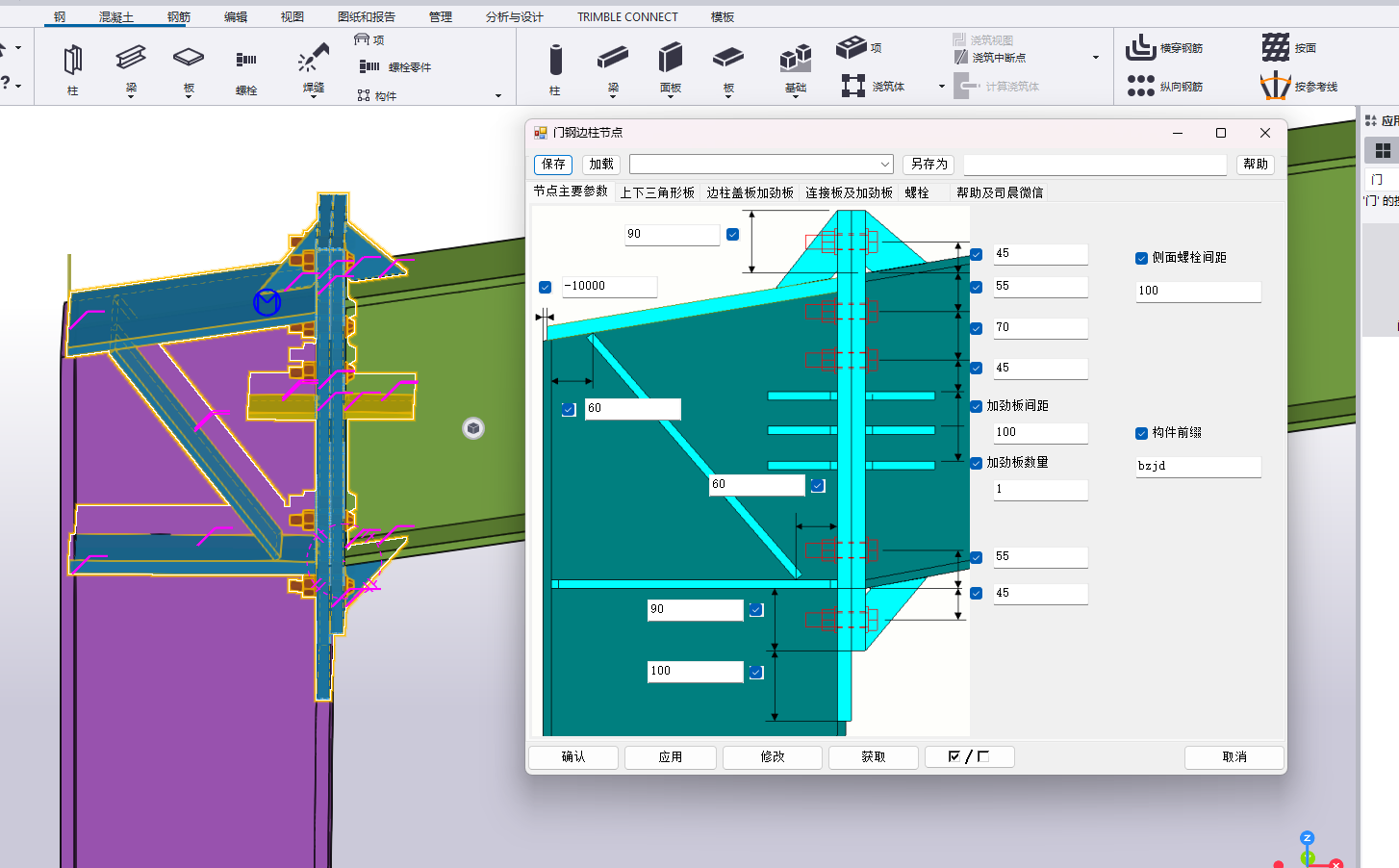Image resolution: width=1399 pixels, height=868 pixels.
Task: Click the 应用 button
Action: (x=671, y=757)
